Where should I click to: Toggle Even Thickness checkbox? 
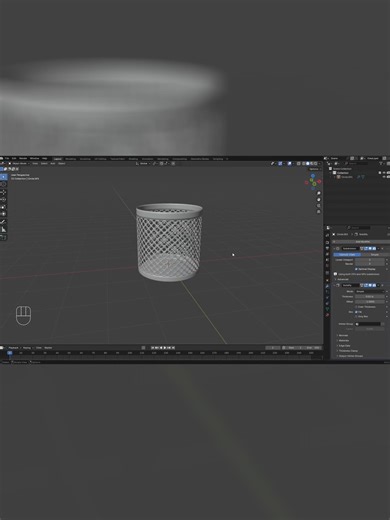tap(356, 307)
